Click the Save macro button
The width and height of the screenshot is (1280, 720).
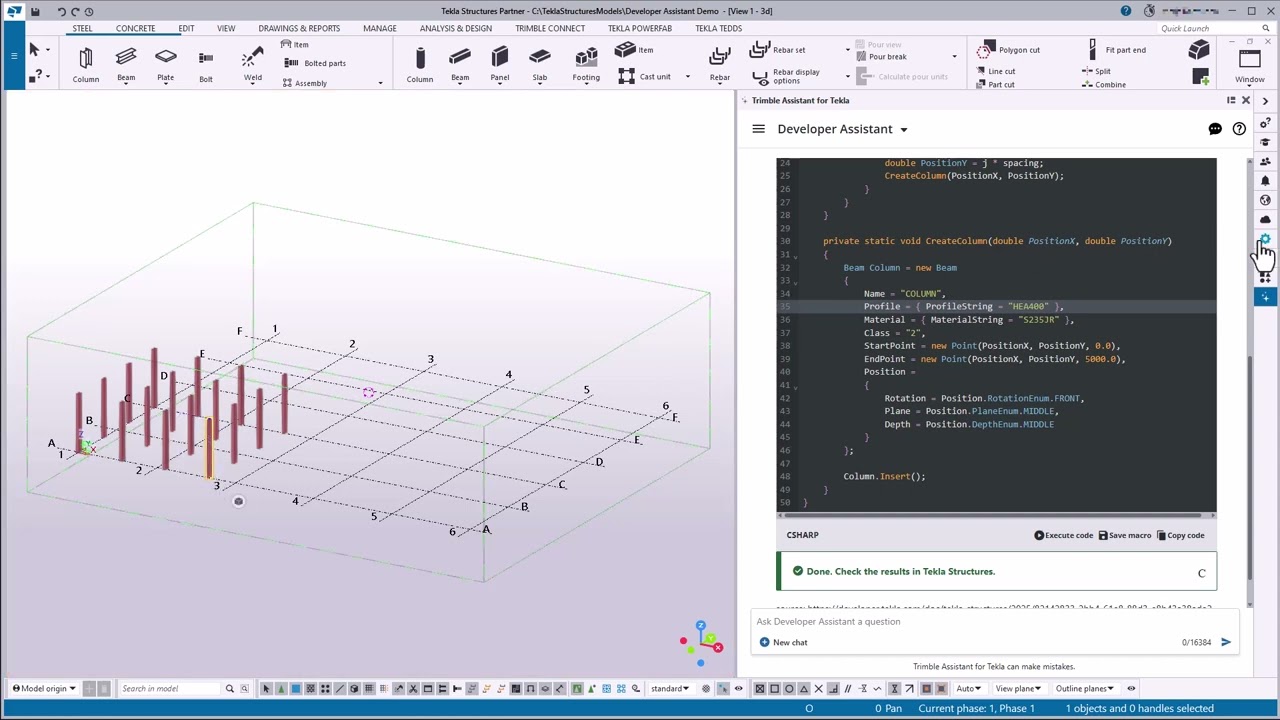point(1125,535)
